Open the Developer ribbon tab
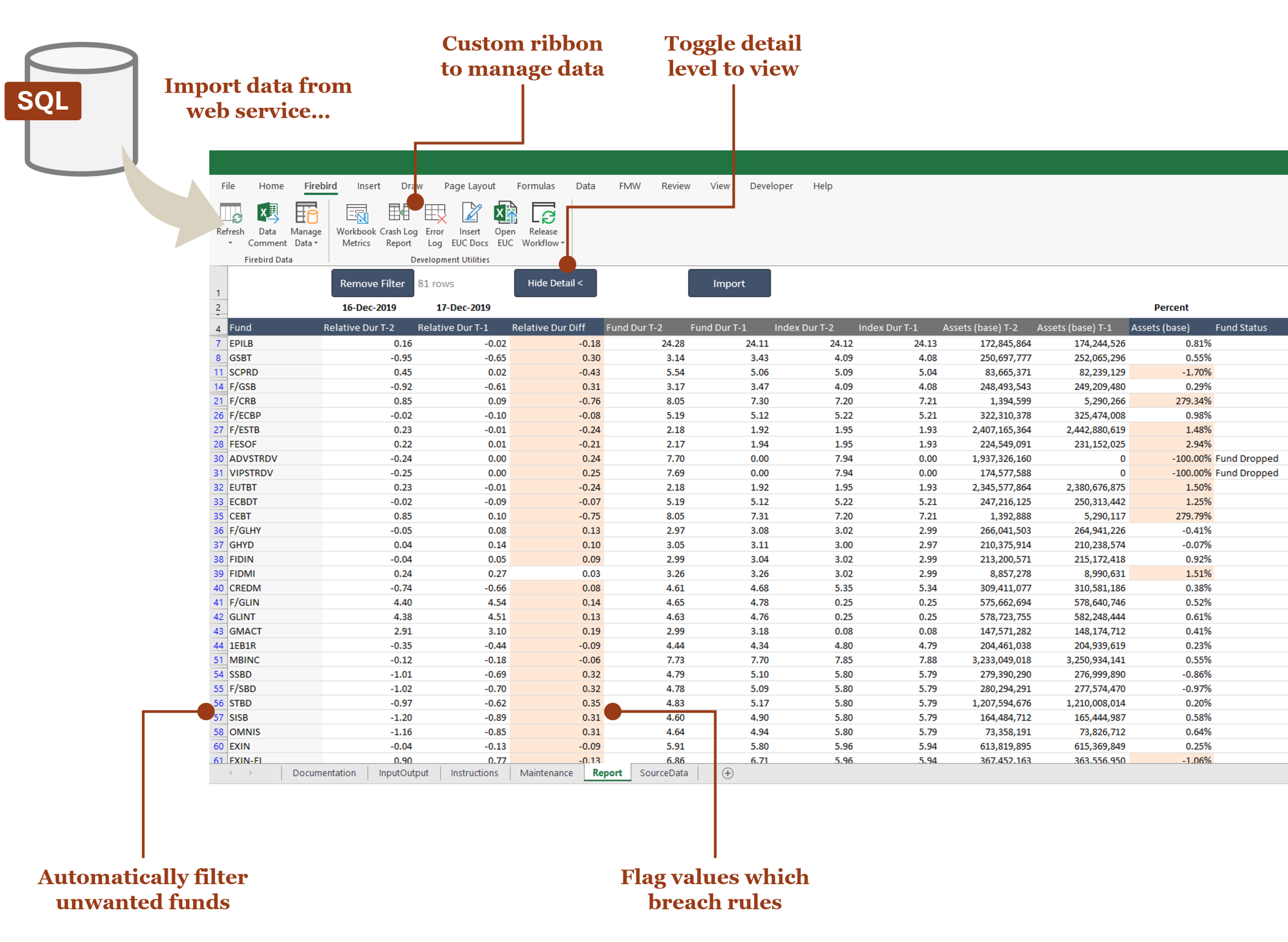1288x942 pixels. coord(771,186)
